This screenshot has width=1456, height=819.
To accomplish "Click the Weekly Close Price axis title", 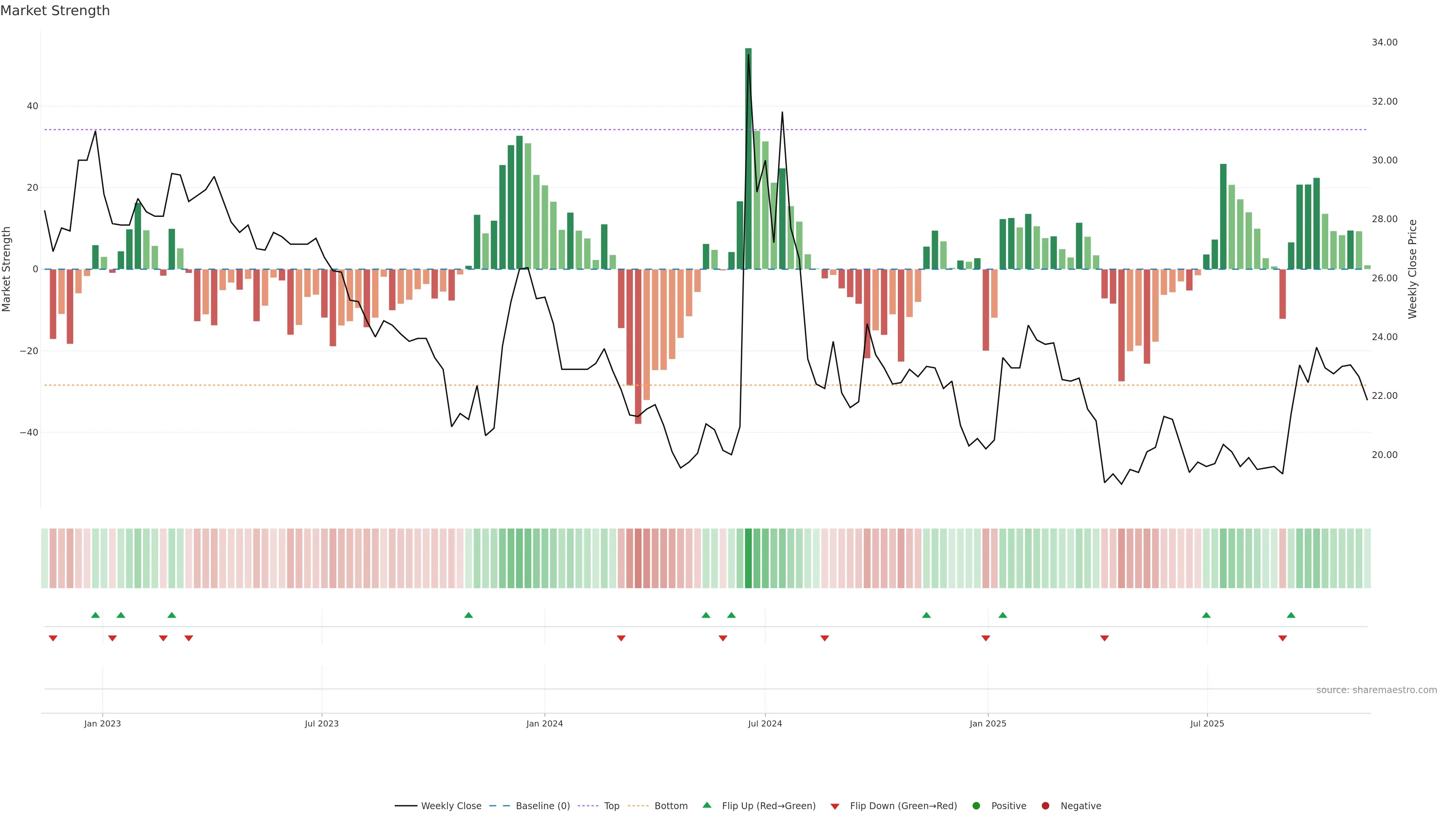I will click(1412, 269).
